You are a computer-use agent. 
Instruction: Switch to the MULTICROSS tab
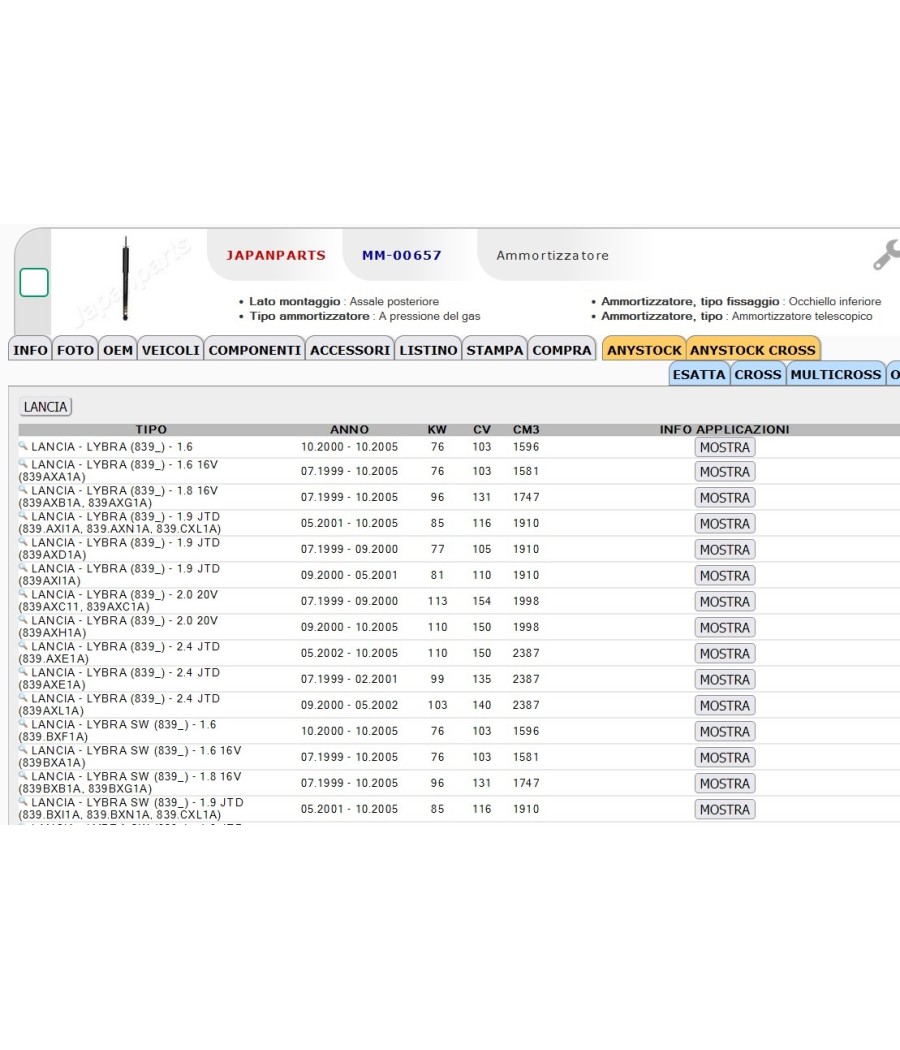point(836,374)
